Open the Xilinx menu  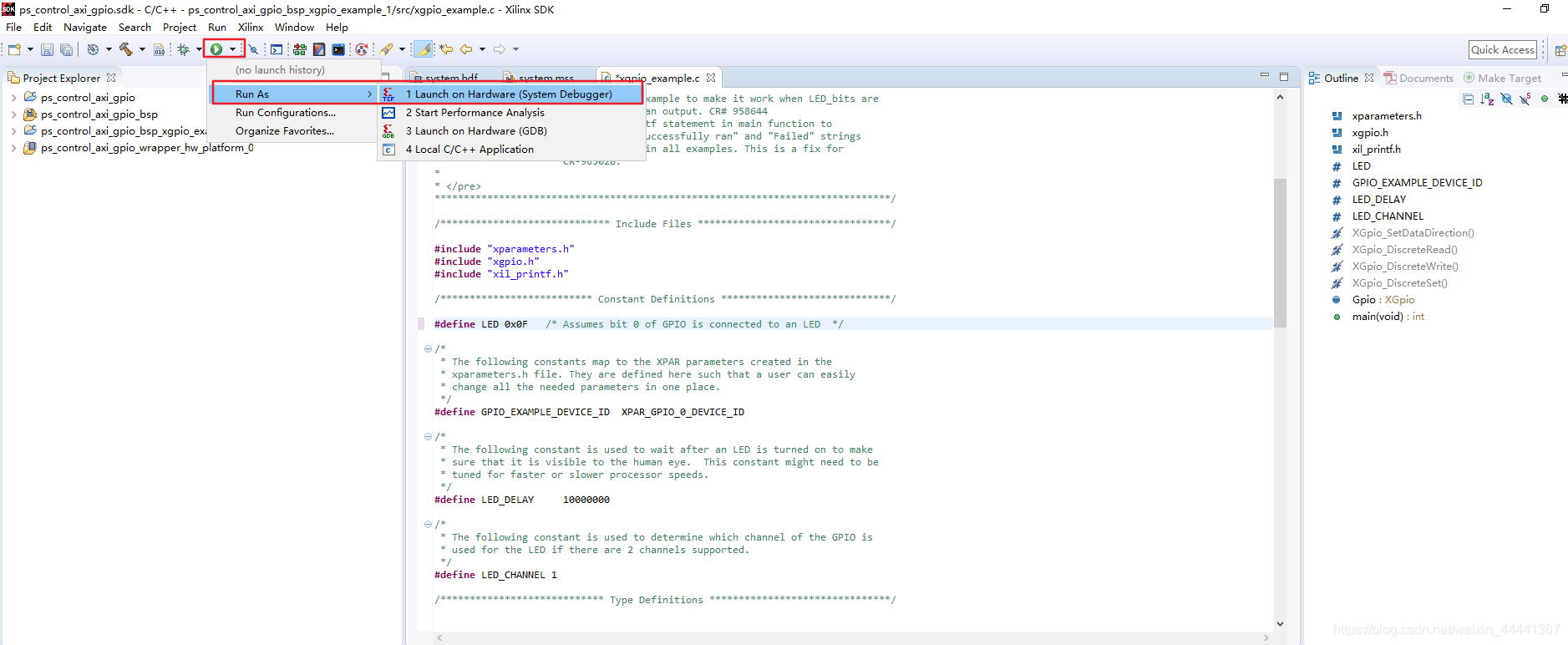pos(251,28)
